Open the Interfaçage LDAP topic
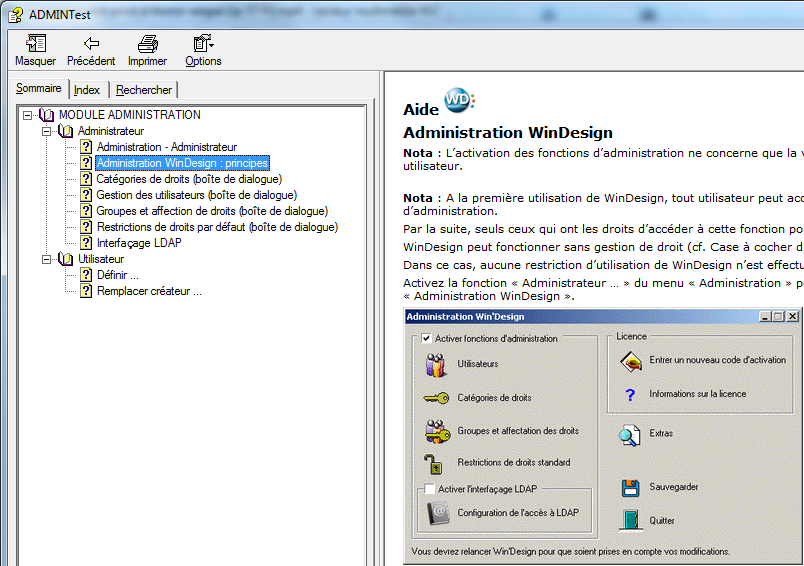 (139, 242)
